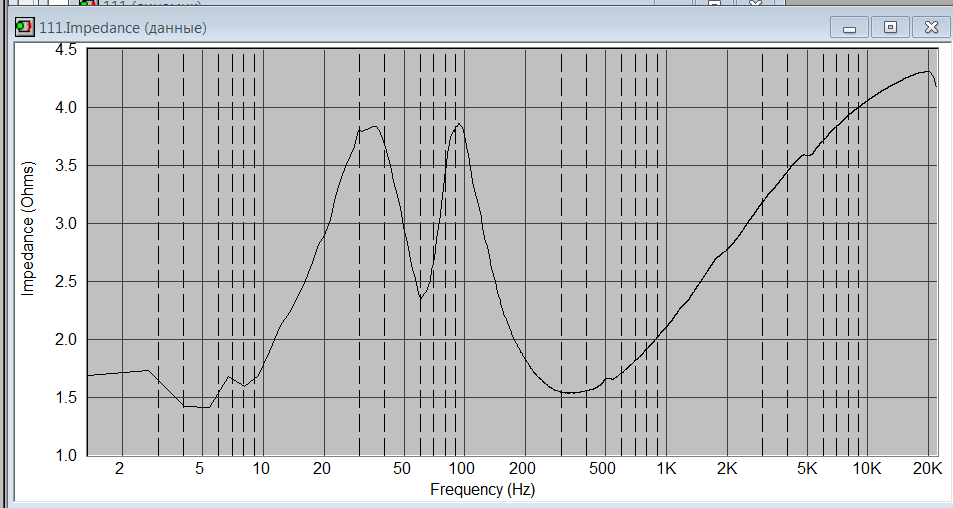
Task: Click the '2.5' impedance axis value
Action: [66, 281]
